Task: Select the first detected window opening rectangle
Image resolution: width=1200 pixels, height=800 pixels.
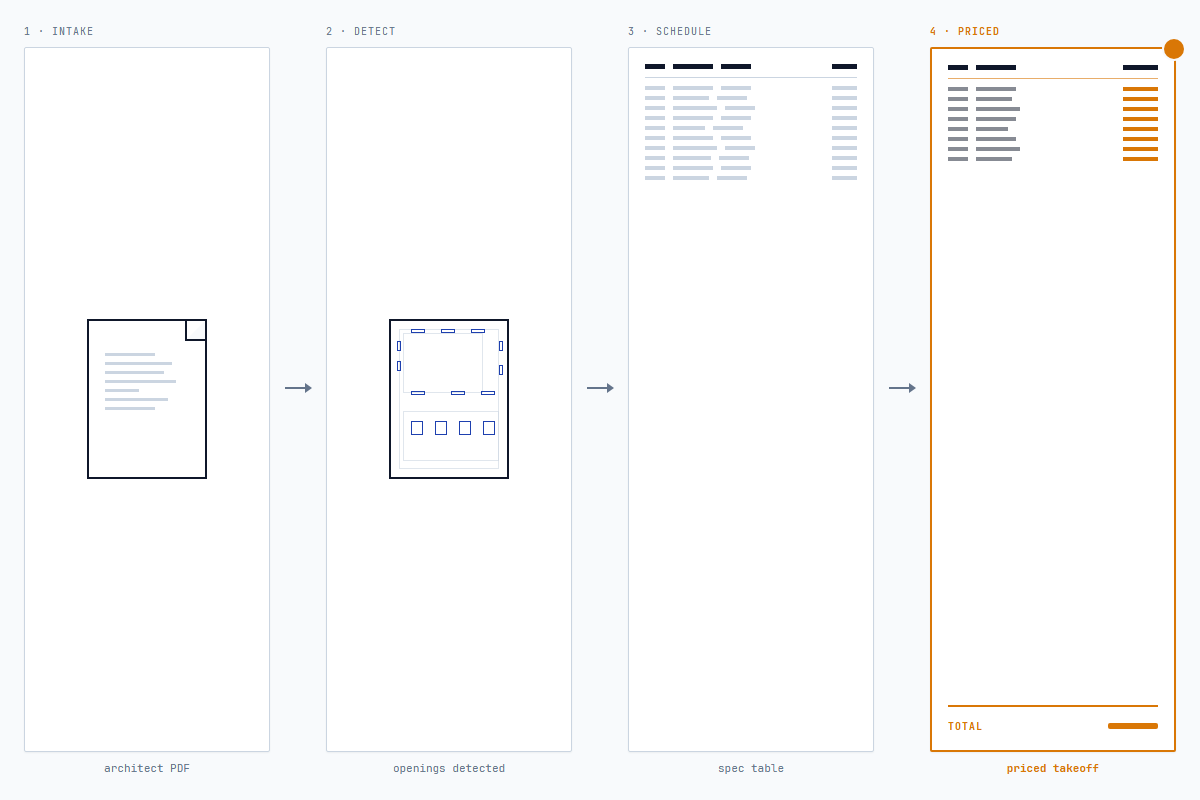Action: click(x=418, y=331)
